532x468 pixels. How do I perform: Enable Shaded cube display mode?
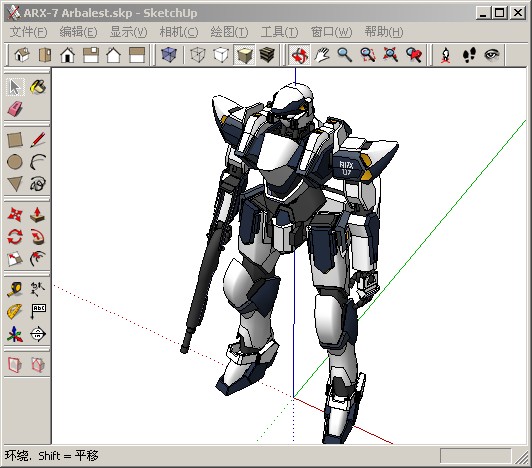(244, 55)
